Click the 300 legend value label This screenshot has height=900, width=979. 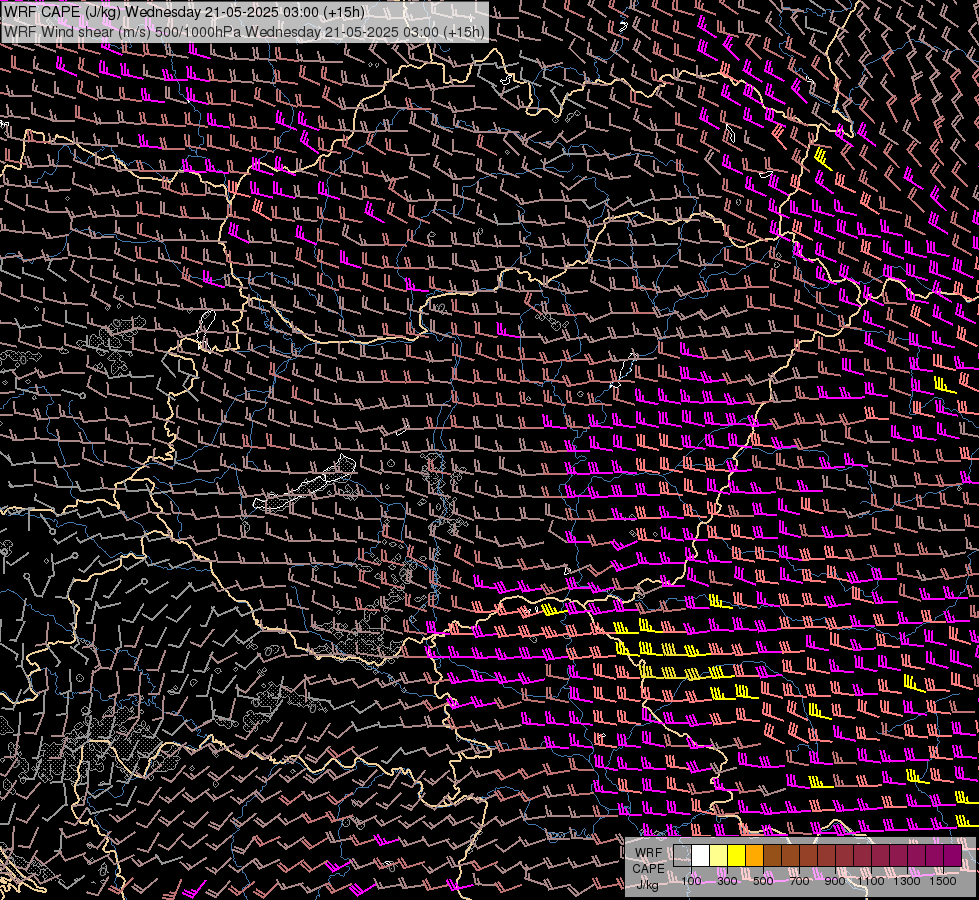[x=727, y=881]
